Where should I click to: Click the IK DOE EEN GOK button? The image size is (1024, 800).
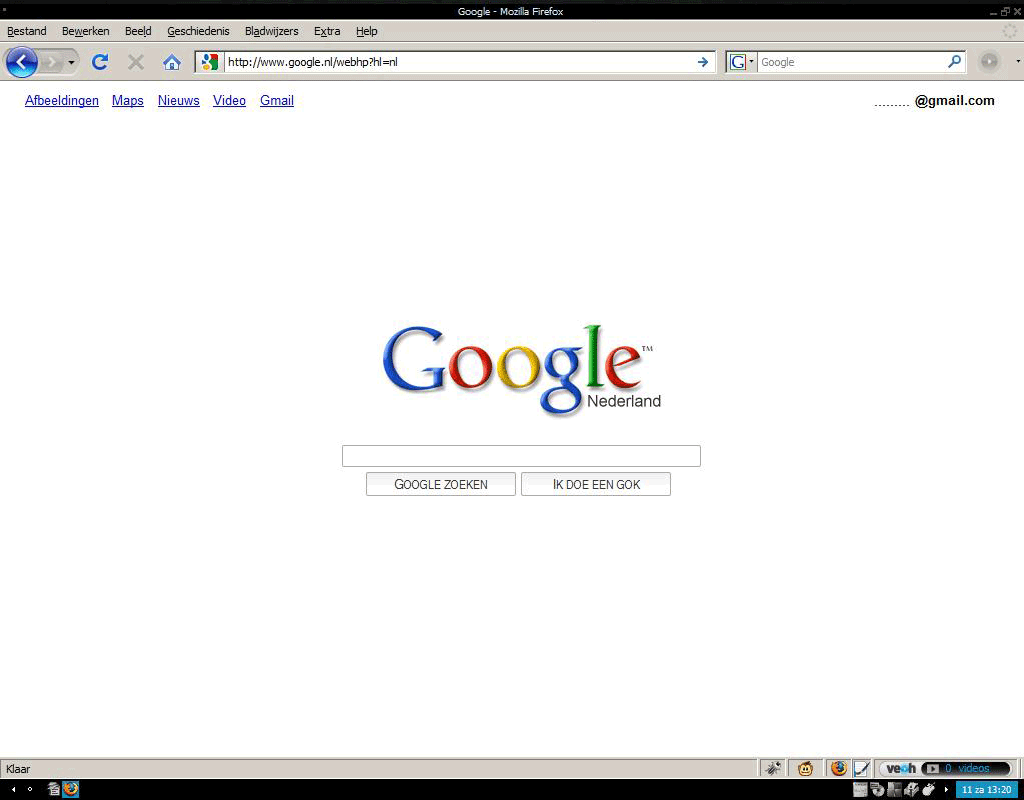pos(596,484)
